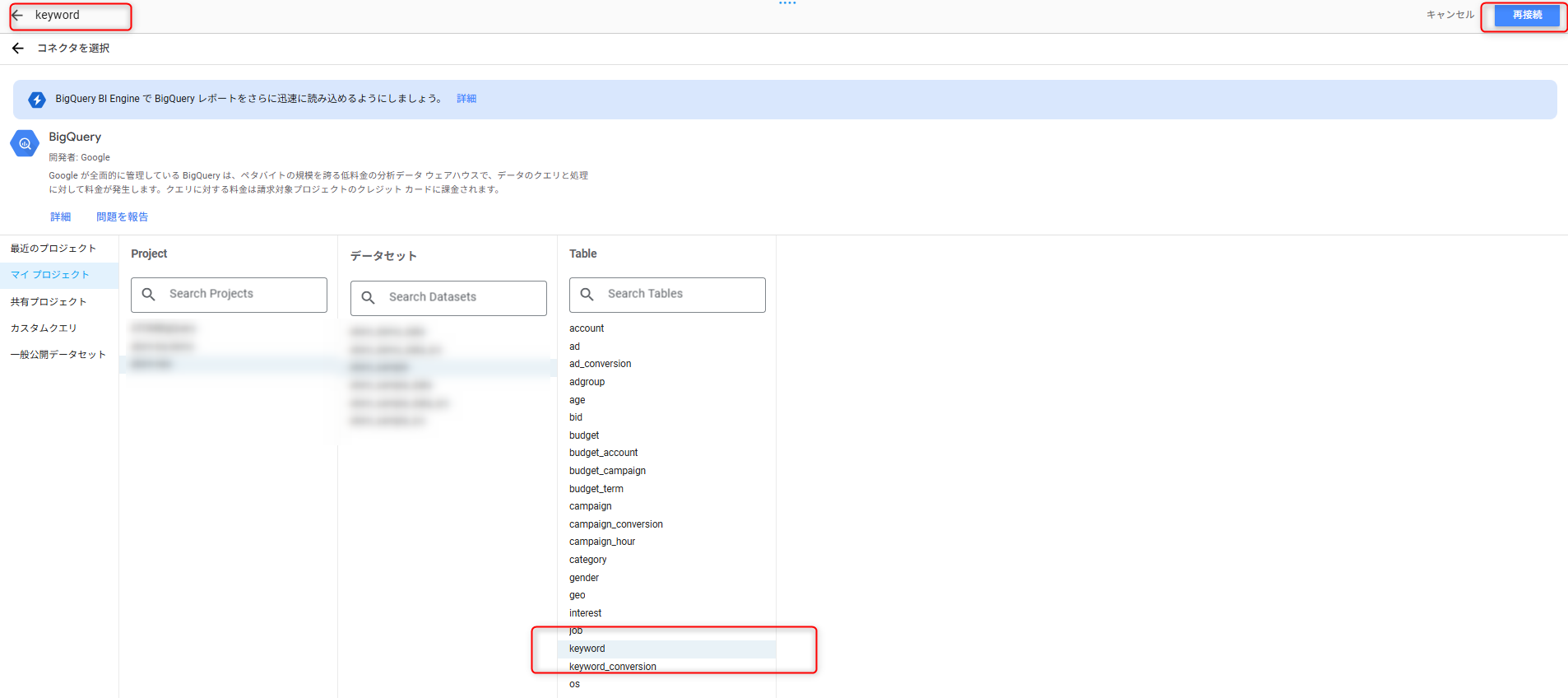Switch to the 共有プロジェクト tab
This screenshot has height=698, width=1568.
tap(49, 302)
